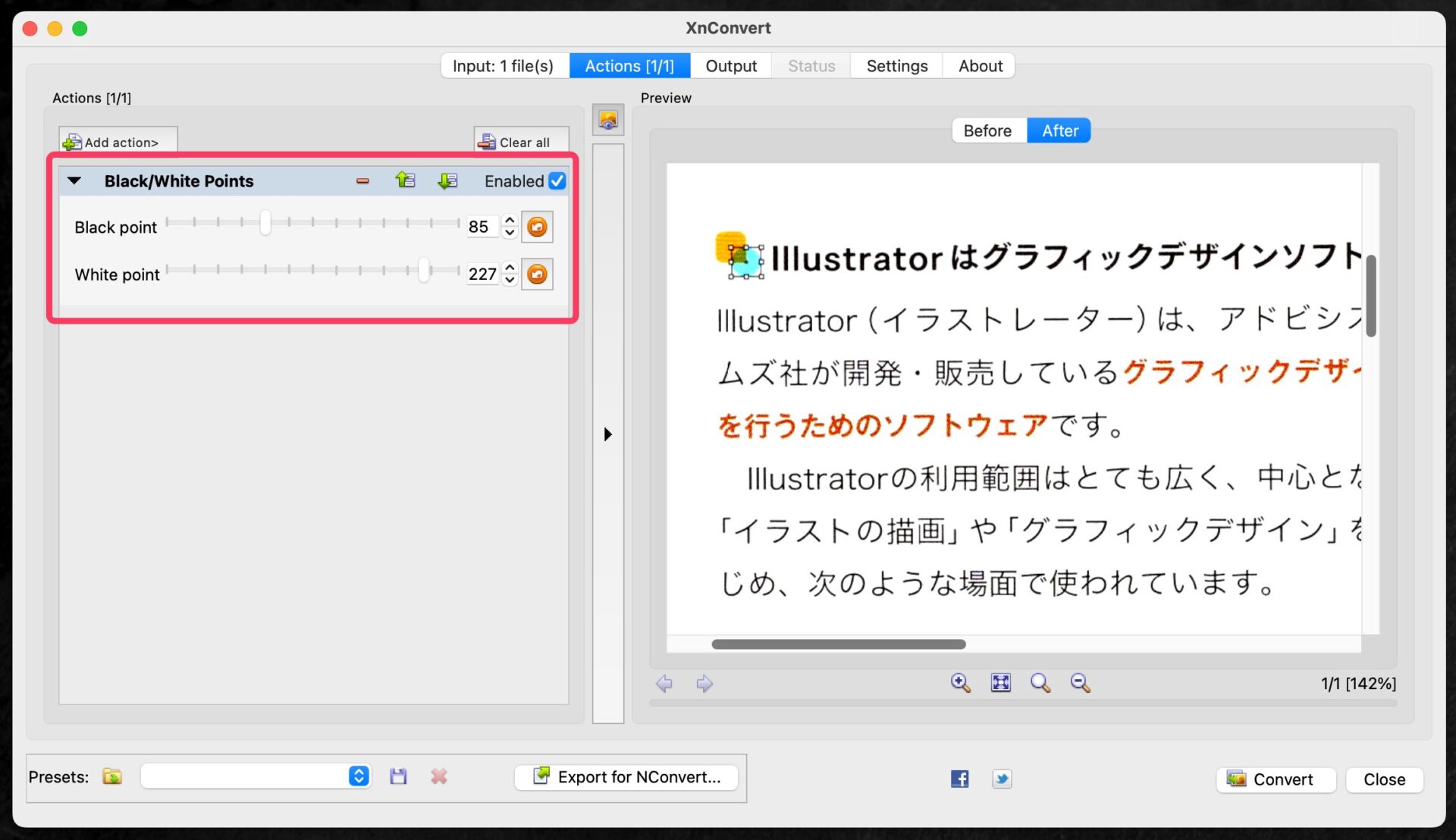
Task: Move the action up in the list
Action: [x=405, y=180]
